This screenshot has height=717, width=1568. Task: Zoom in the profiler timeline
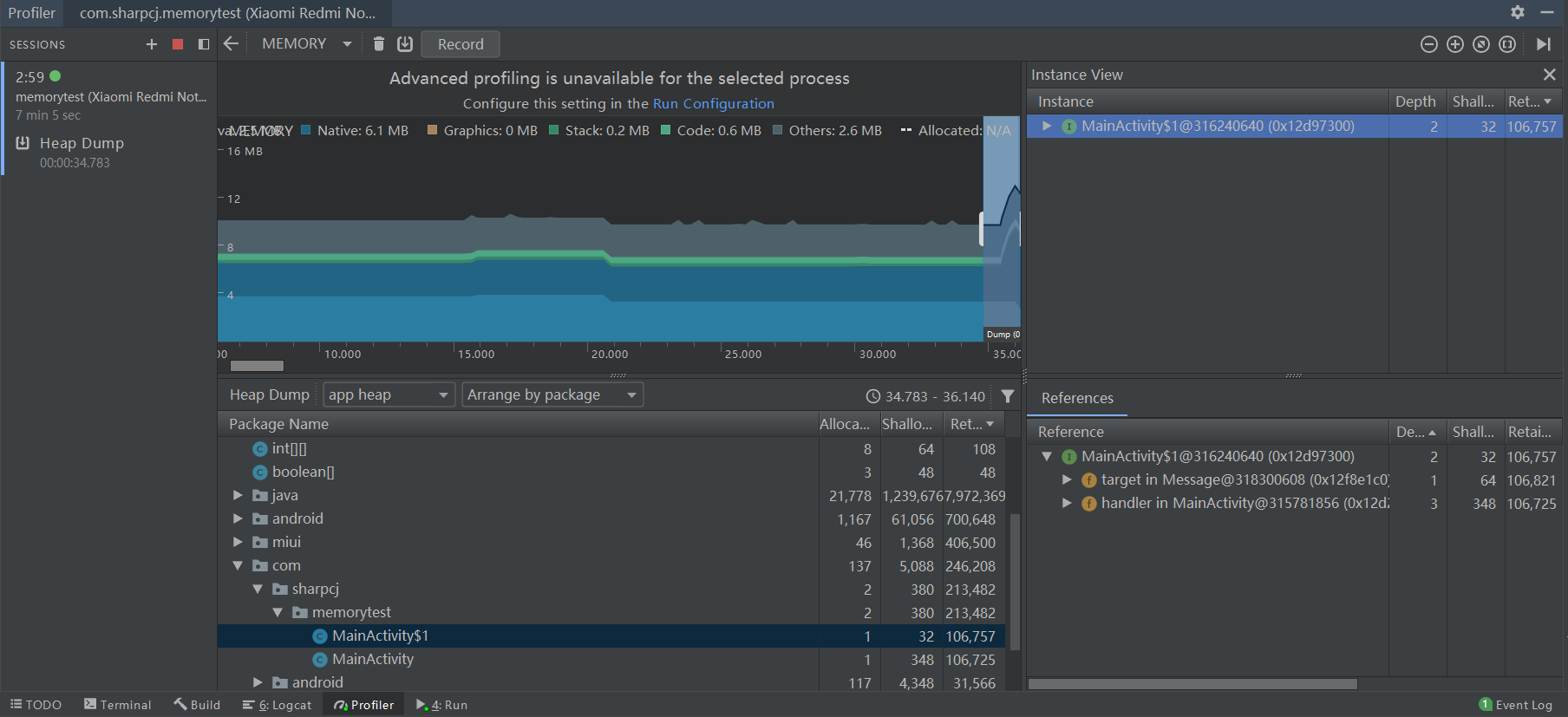tap(1455, 44)
